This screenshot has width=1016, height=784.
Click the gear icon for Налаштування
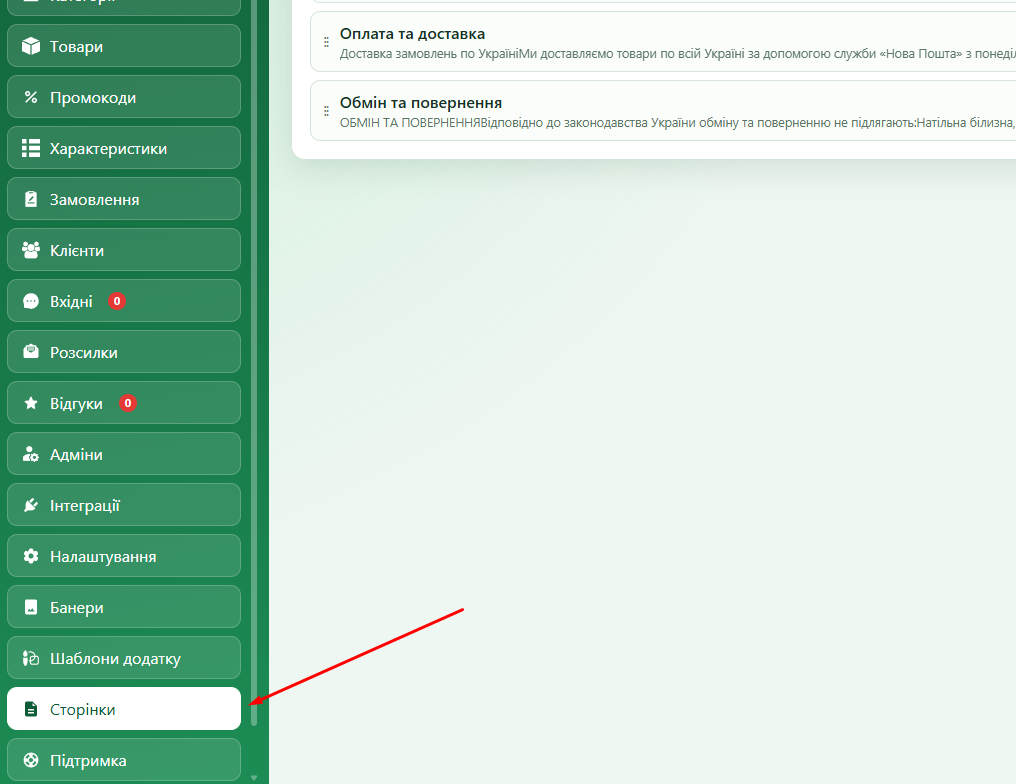pos(30,556)
